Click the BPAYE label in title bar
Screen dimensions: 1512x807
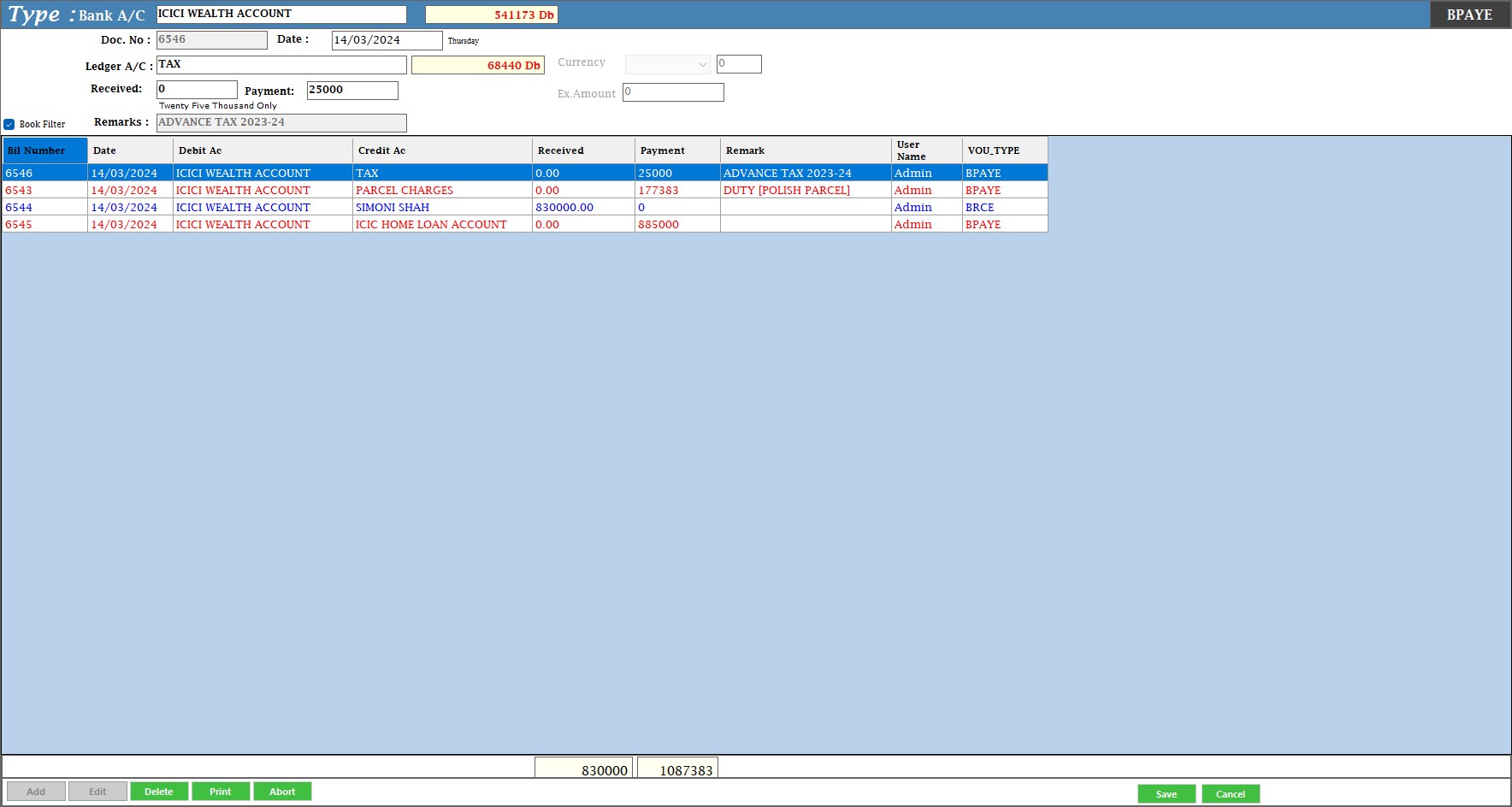coord(1468,15)
